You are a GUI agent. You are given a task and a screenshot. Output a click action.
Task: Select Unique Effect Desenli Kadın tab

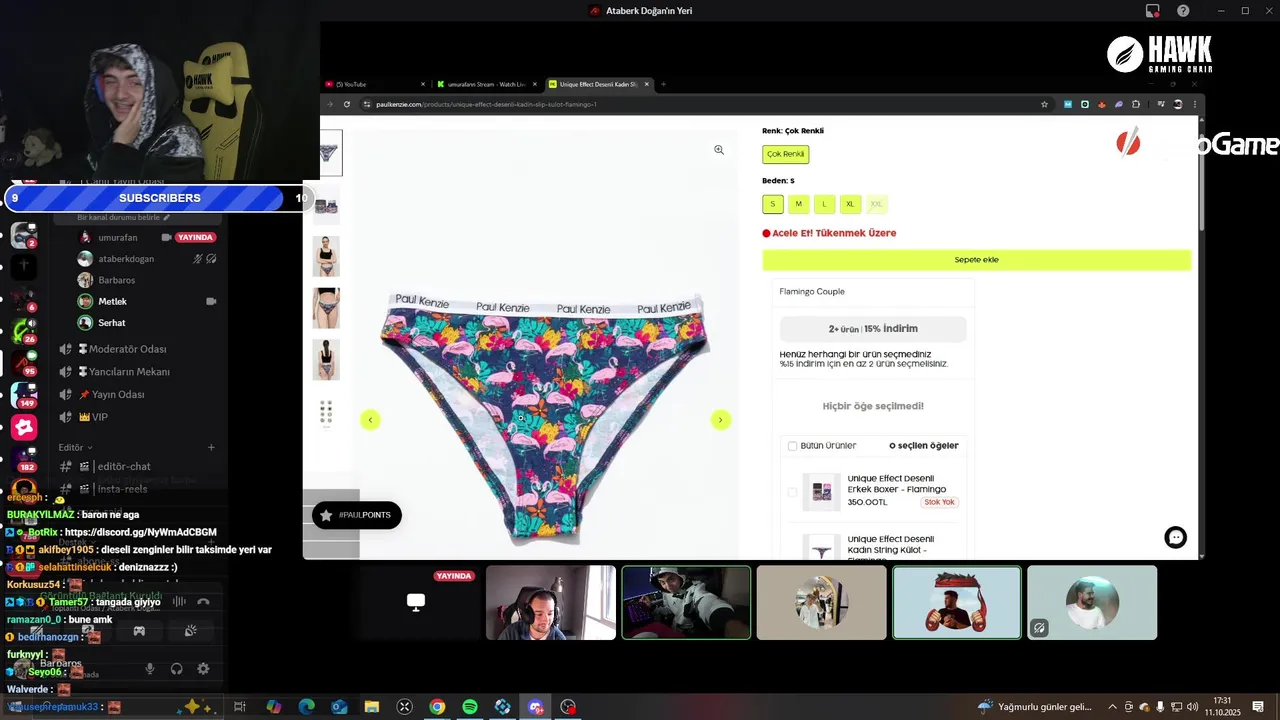tap(600, 85)
